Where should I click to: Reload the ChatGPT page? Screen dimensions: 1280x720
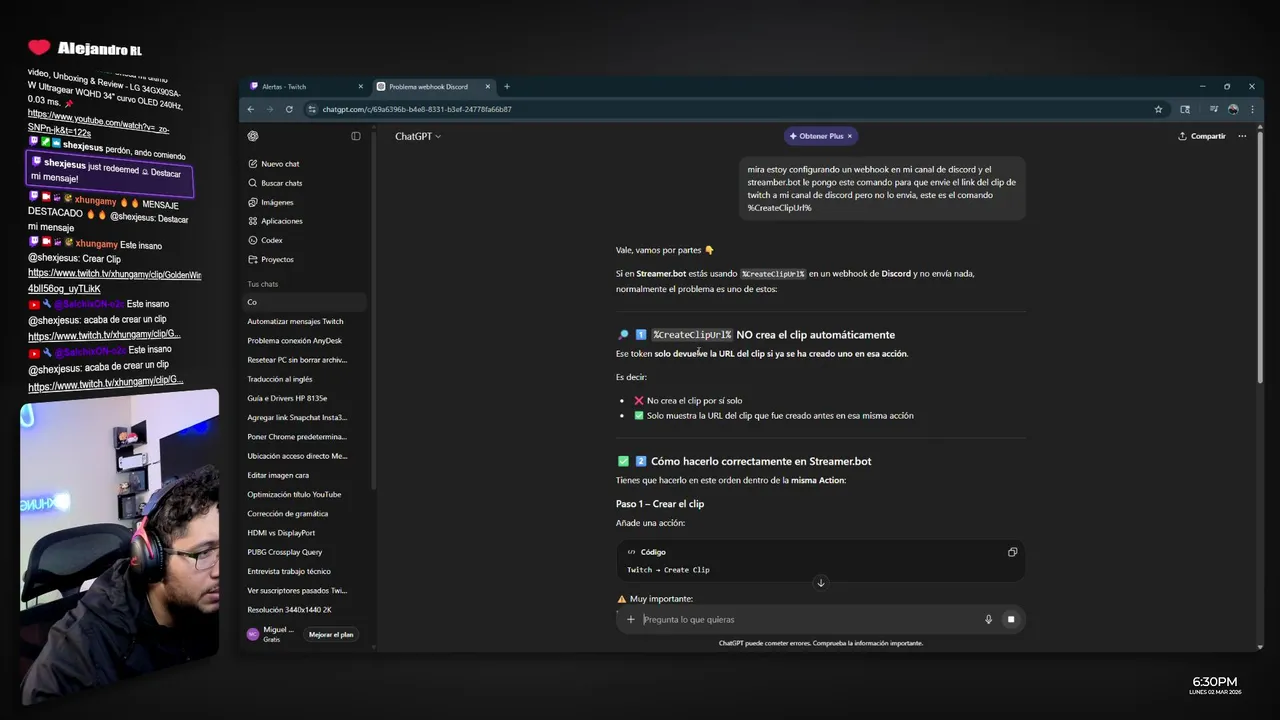(x=289, y=109)
